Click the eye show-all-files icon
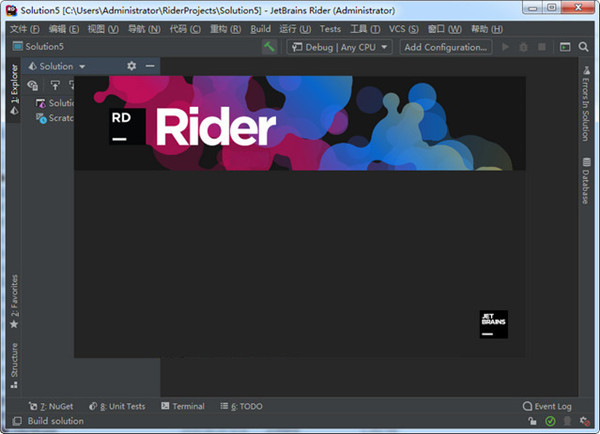 coord(33,85)
